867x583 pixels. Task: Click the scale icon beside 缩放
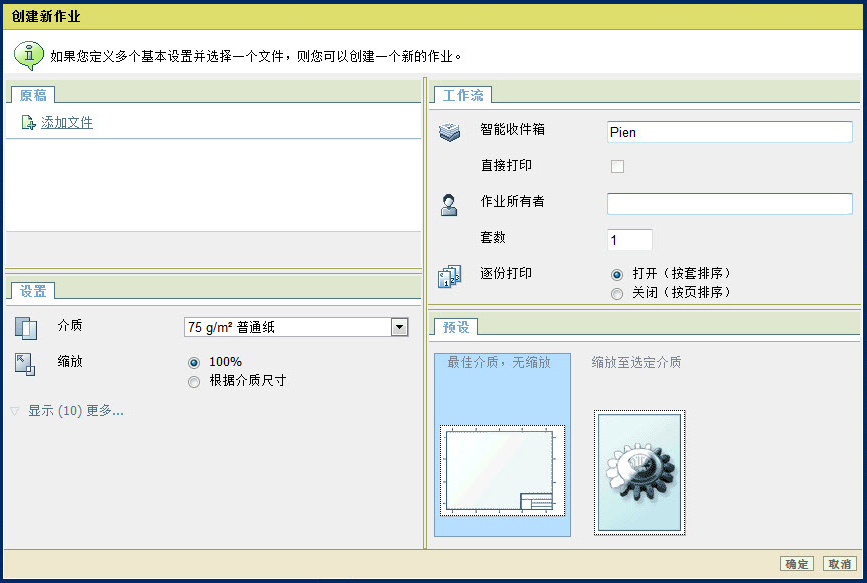tap(25, 364)
